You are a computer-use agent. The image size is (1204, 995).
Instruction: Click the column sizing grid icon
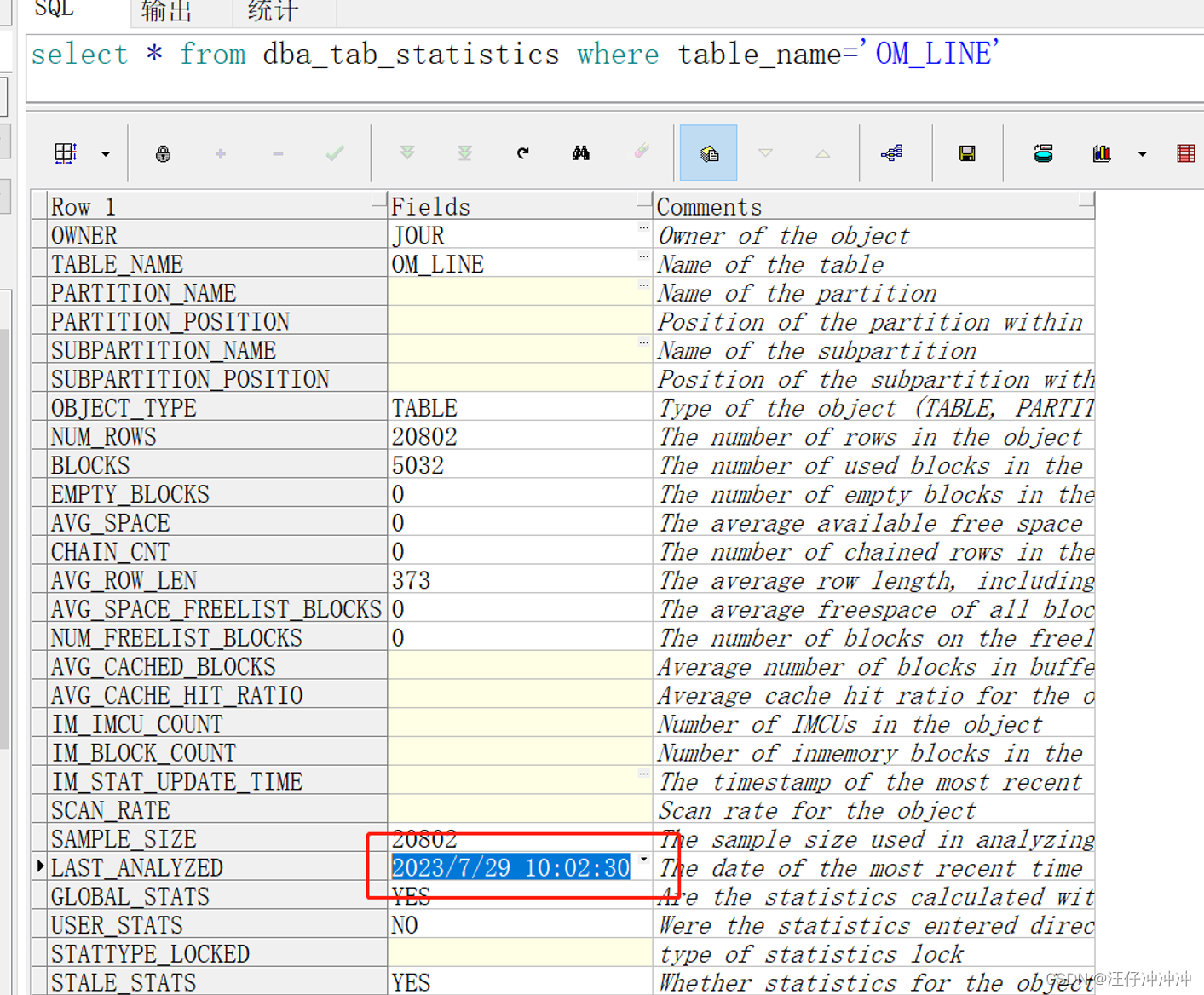65,153
